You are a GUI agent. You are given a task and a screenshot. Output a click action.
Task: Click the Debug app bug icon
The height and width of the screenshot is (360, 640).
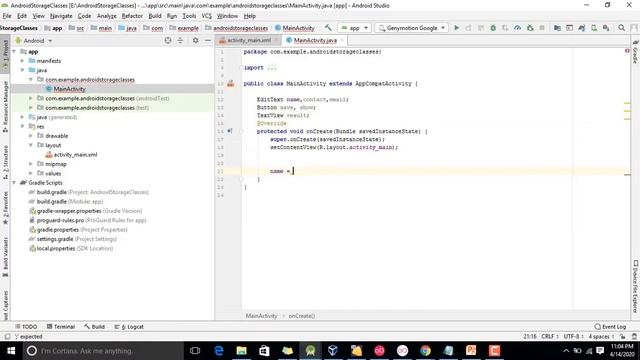(x=493, y=28)
